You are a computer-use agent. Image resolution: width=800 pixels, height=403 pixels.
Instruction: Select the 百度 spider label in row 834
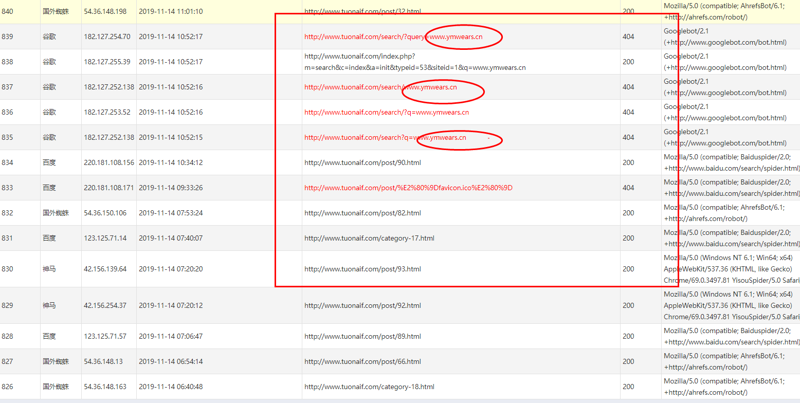(49, 163)
